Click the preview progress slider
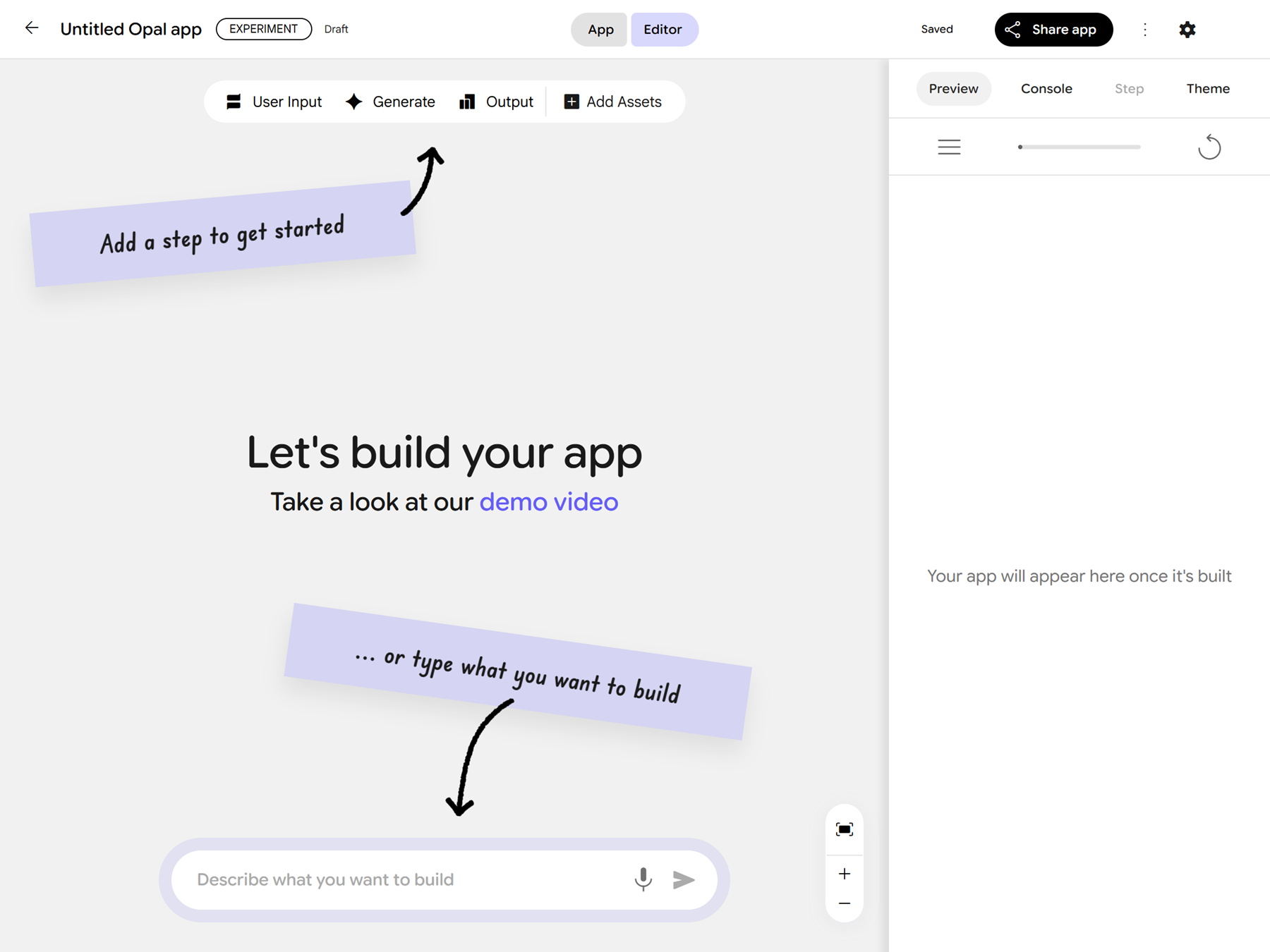 pyautogui.click(x=1079, y=147)
